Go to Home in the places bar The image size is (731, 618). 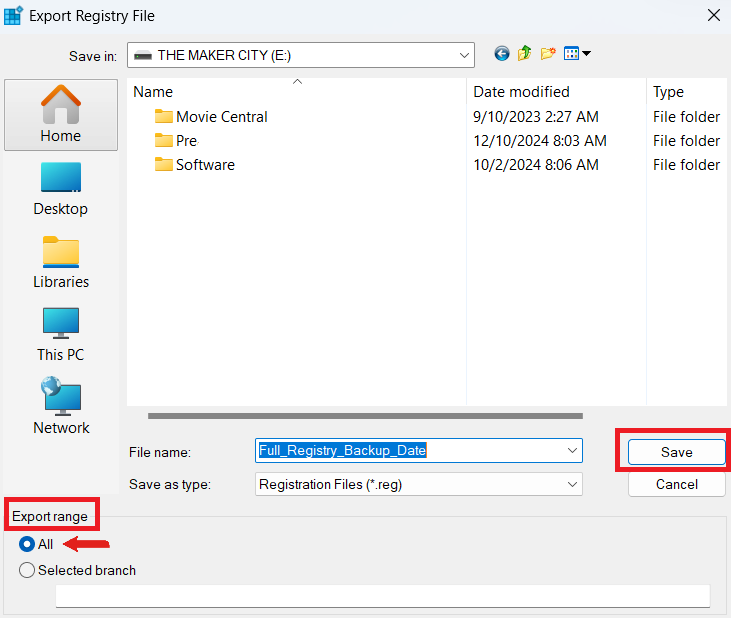tap(61, 115)
